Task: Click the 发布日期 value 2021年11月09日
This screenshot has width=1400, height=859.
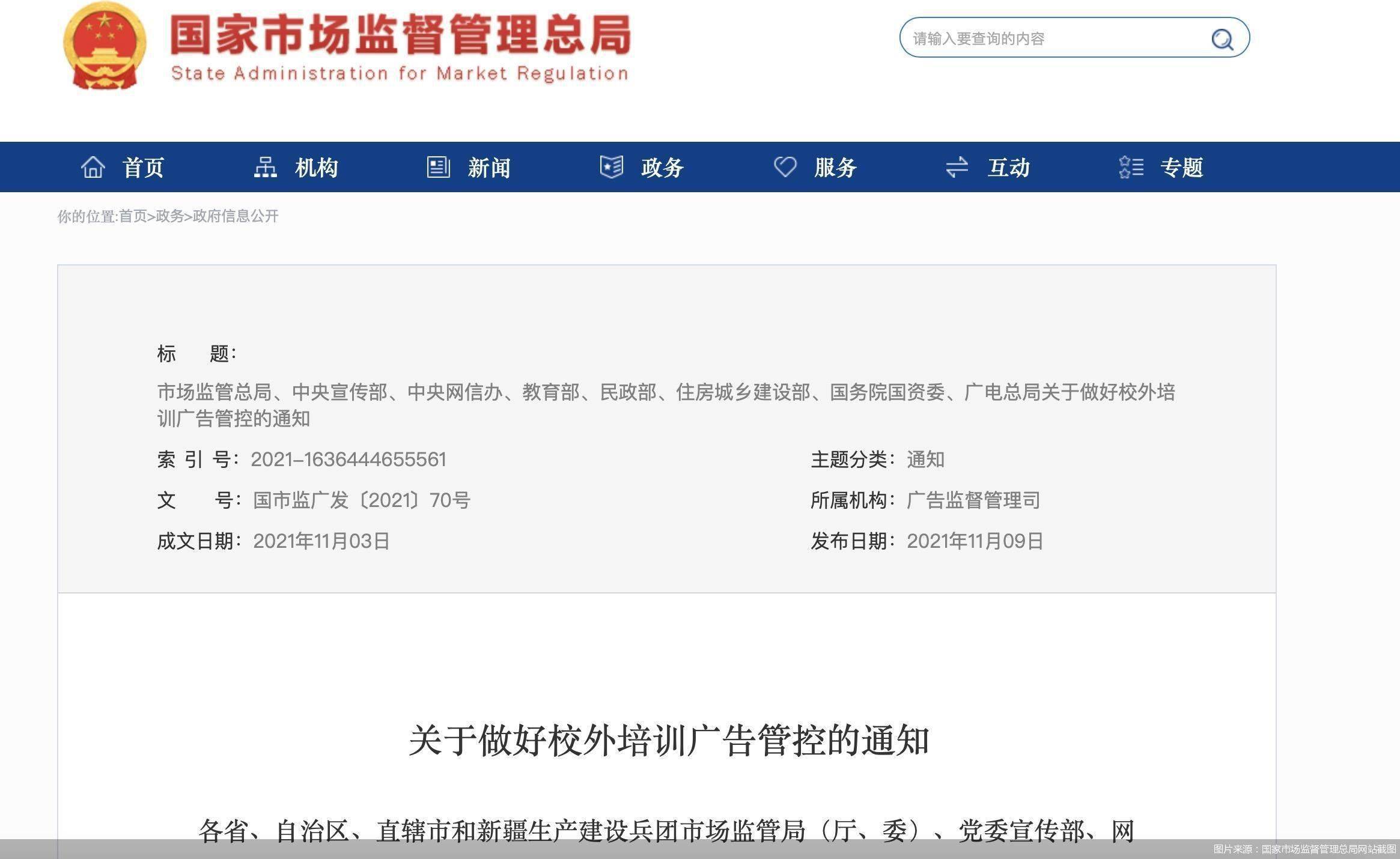Action: [x=975, y=541]
